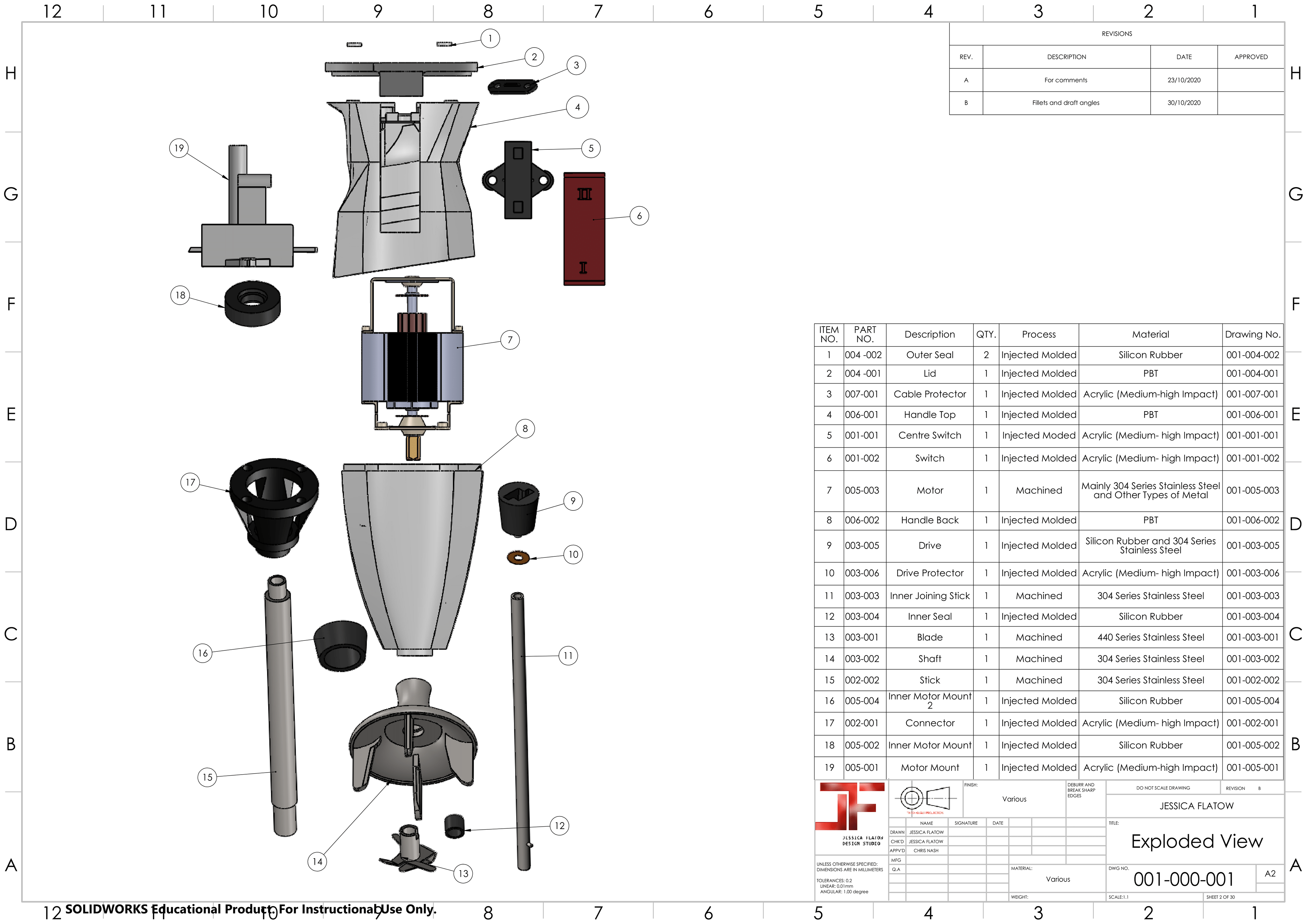Click drawing number 001-000-001
Viewport: 1307px width, 924px height.
(x=1183, y=879)
